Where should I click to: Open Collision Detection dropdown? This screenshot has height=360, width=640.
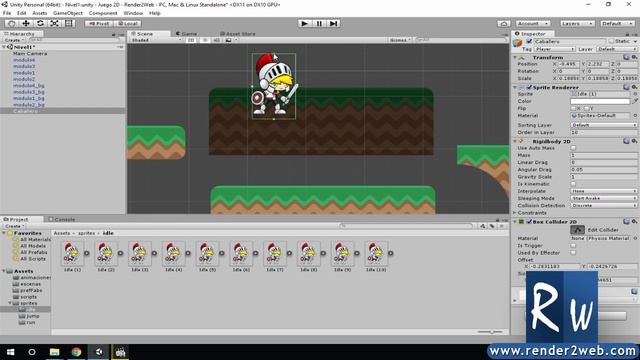point(604,205)
